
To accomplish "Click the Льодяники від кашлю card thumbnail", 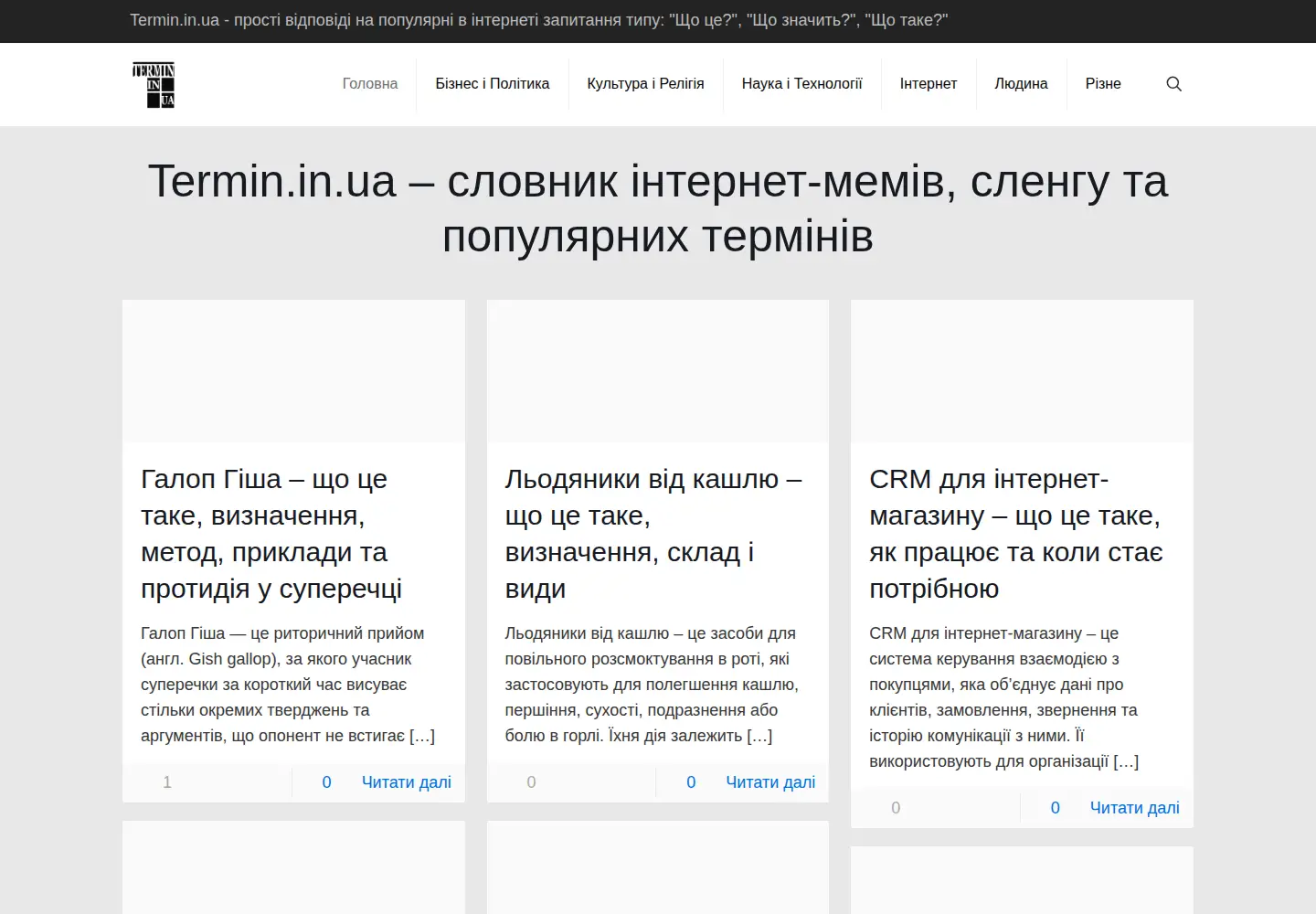I will pos(658,371).
